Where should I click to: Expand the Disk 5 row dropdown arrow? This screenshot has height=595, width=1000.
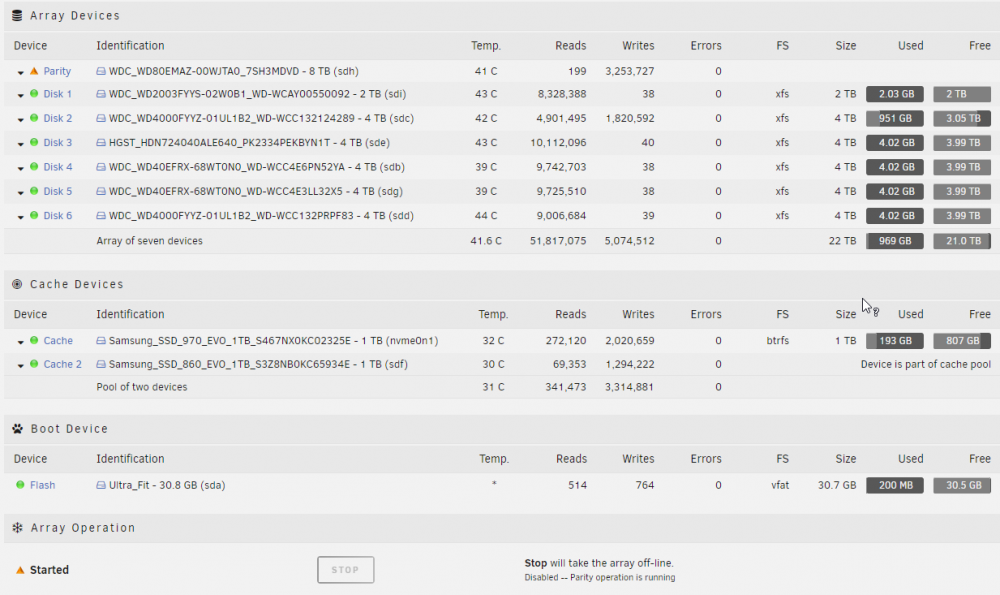click(x=20, y=193)
